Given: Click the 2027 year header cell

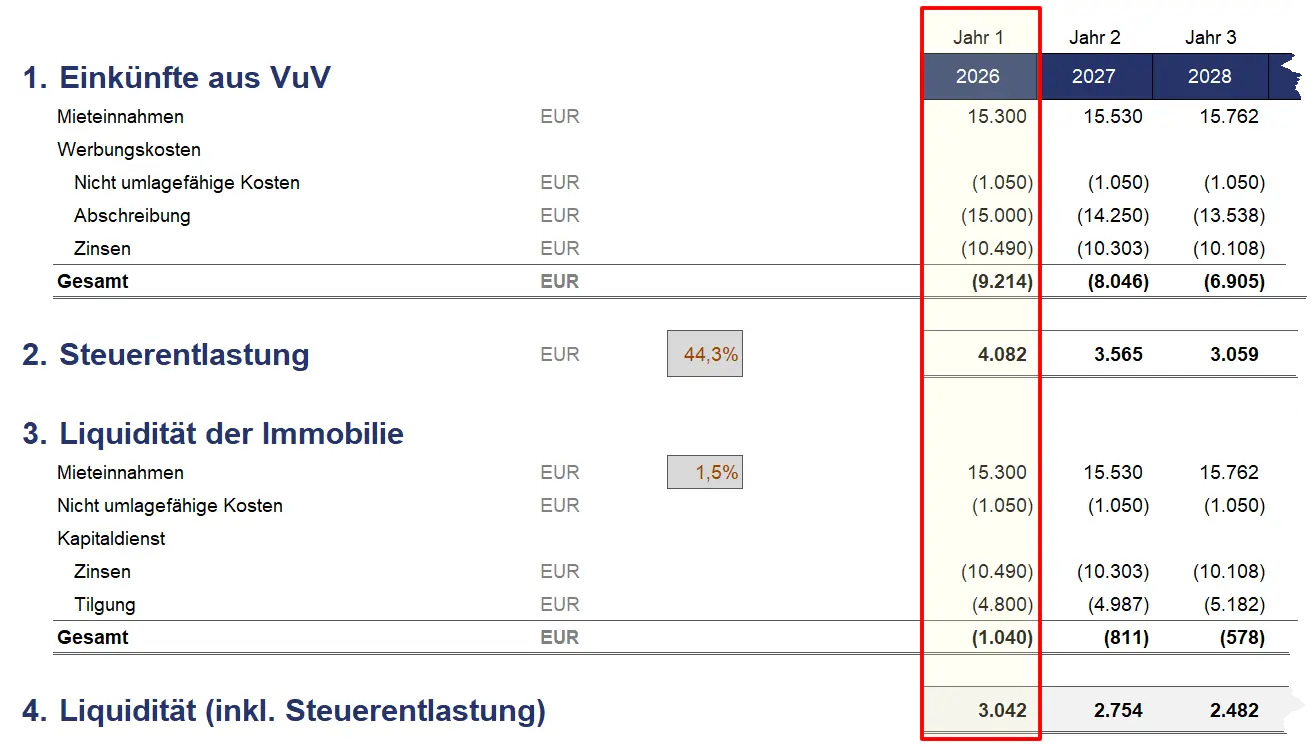Looking at the screenshot, I should click(x=1094, y=77).
